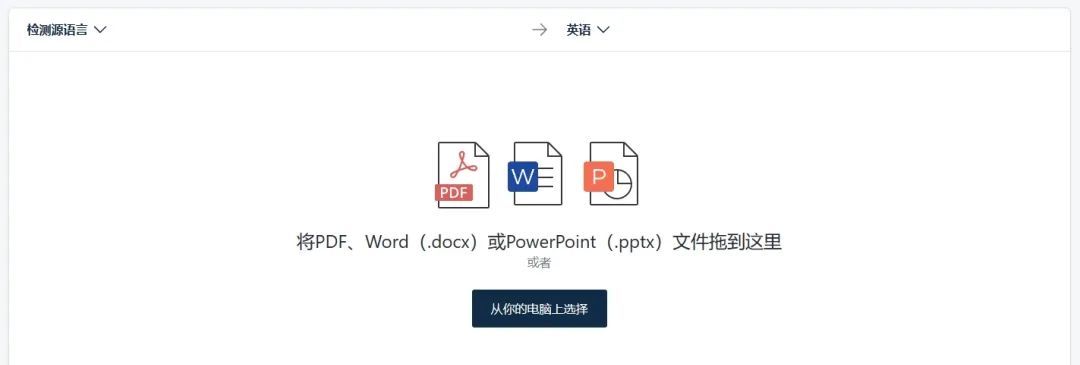Click the 从你的电脑上选择 button
This screenshot has height=365, width=1080.
pos(539,309)
